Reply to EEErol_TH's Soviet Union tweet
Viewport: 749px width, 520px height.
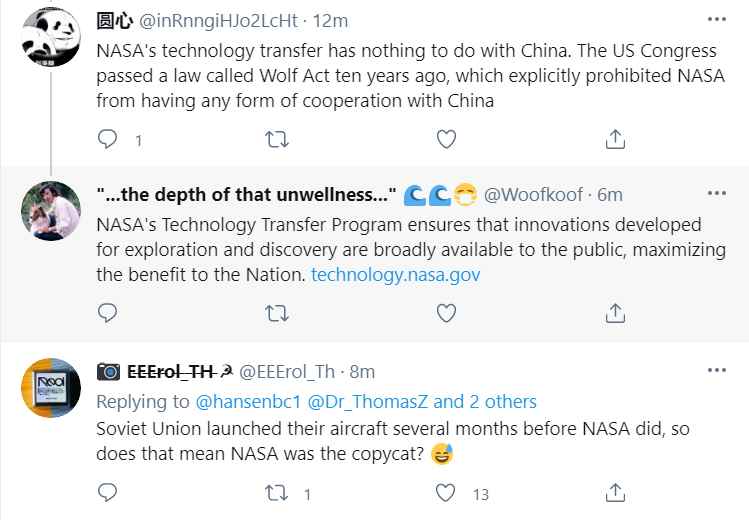[109, 493]
